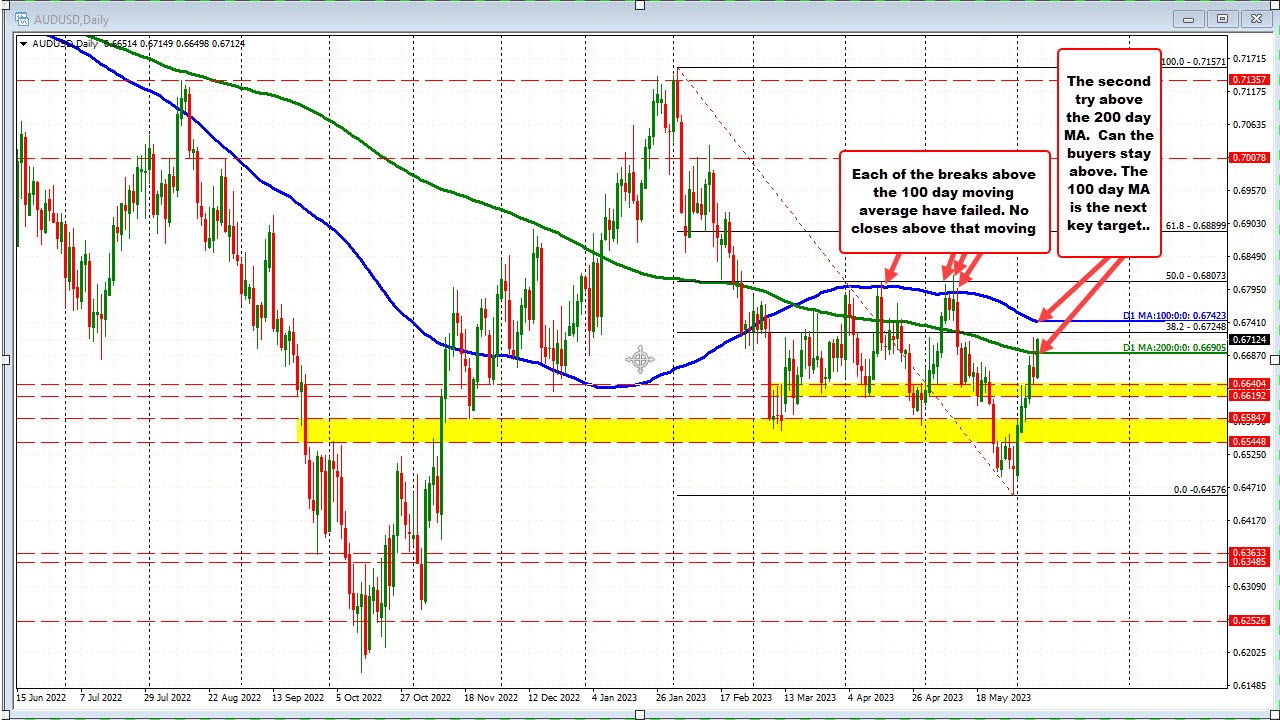Click the 0.0 - 0.64576 Fibonacci label

(1198, 490)
